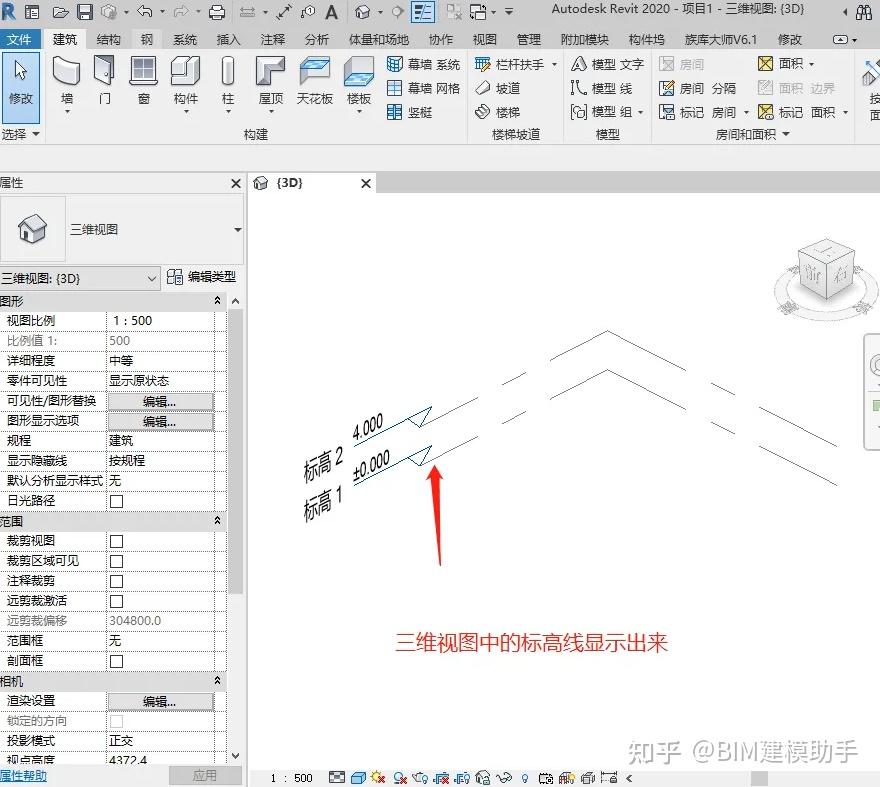Click the Modify arrow tool
This screenshot has width=880, height=787.
pyautogui.click(x=21, y=88)
